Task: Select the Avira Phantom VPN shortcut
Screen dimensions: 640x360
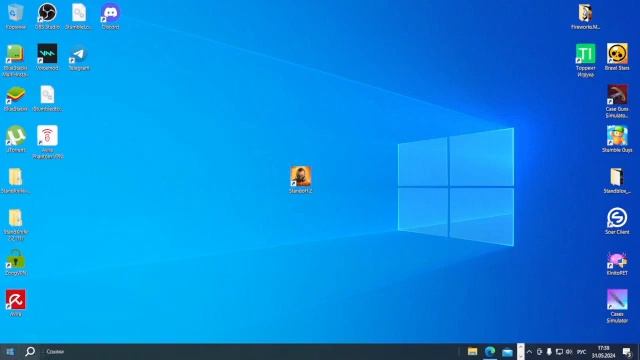Action: pyautogui.click(x=47, y=136)
